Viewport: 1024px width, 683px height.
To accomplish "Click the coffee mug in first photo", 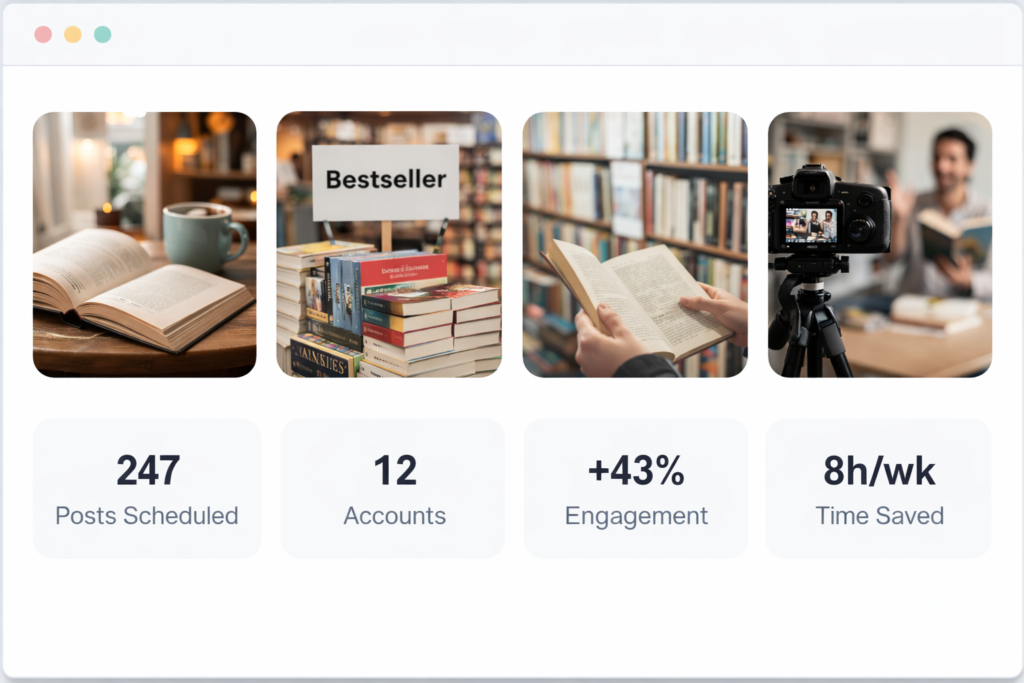I will tap(202, 236).
